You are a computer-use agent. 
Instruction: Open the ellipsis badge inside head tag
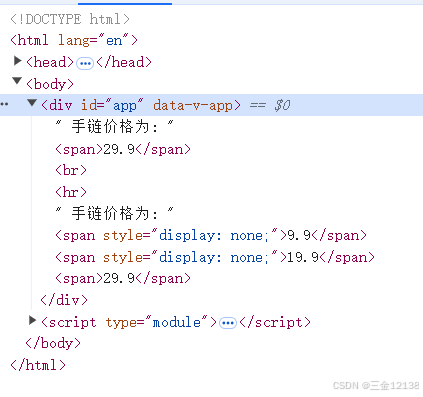click(85, 63)
